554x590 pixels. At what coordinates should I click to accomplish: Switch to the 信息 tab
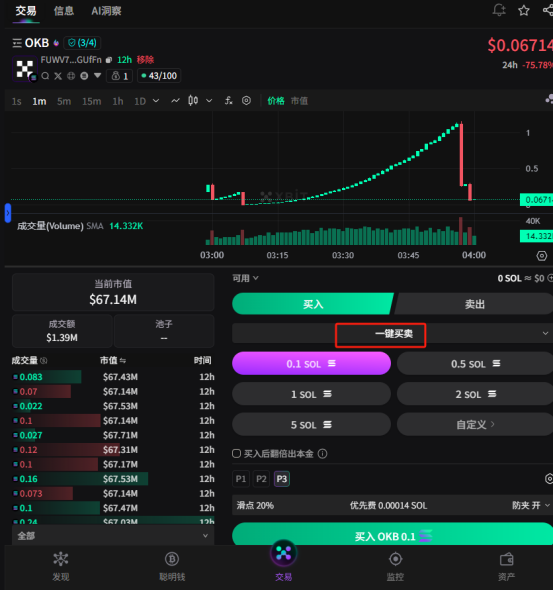click(64, 11)
